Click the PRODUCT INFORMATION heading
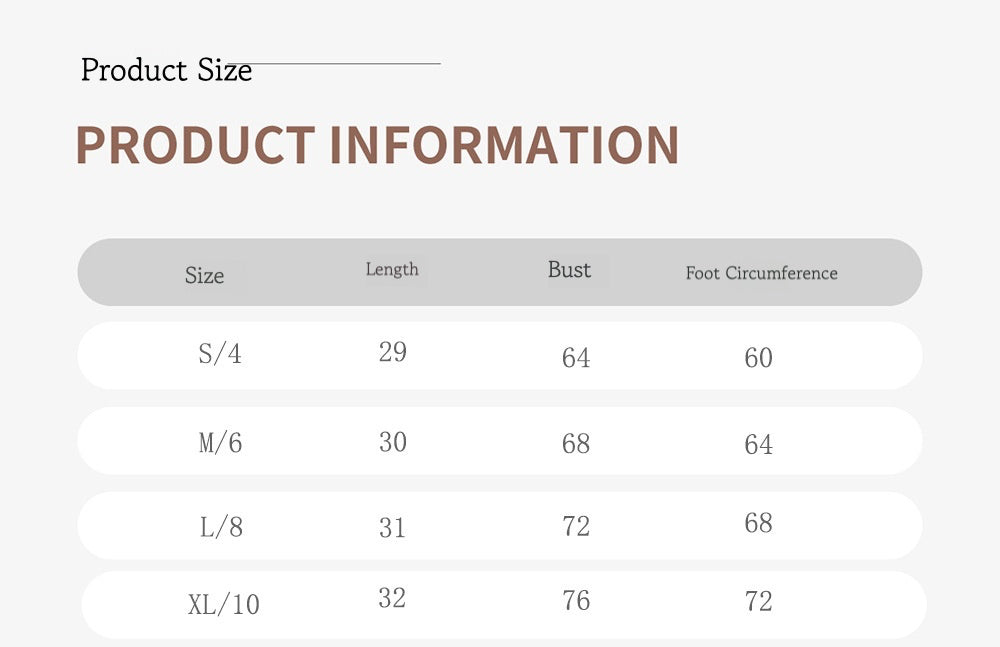The image size is (1000, 647). tap(377, 145)
